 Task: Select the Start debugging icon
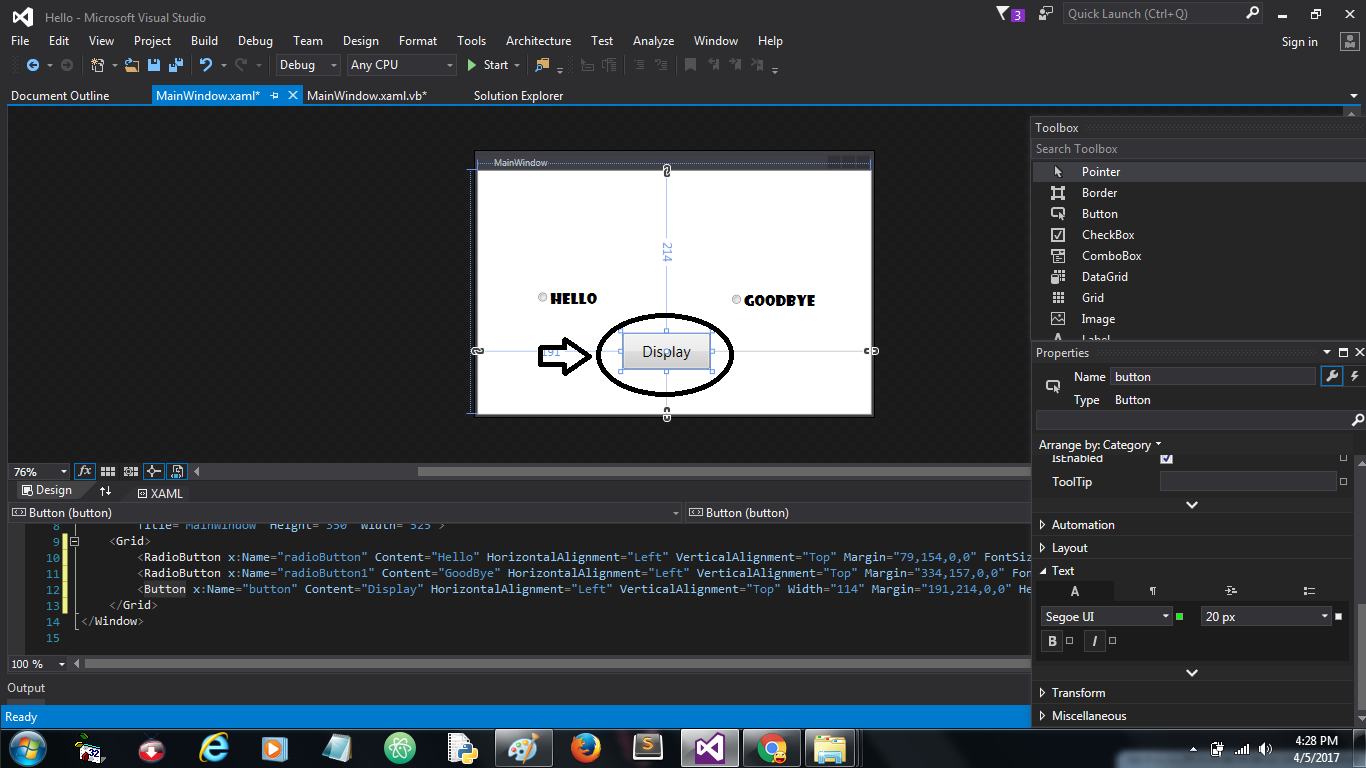click(472, 64)
